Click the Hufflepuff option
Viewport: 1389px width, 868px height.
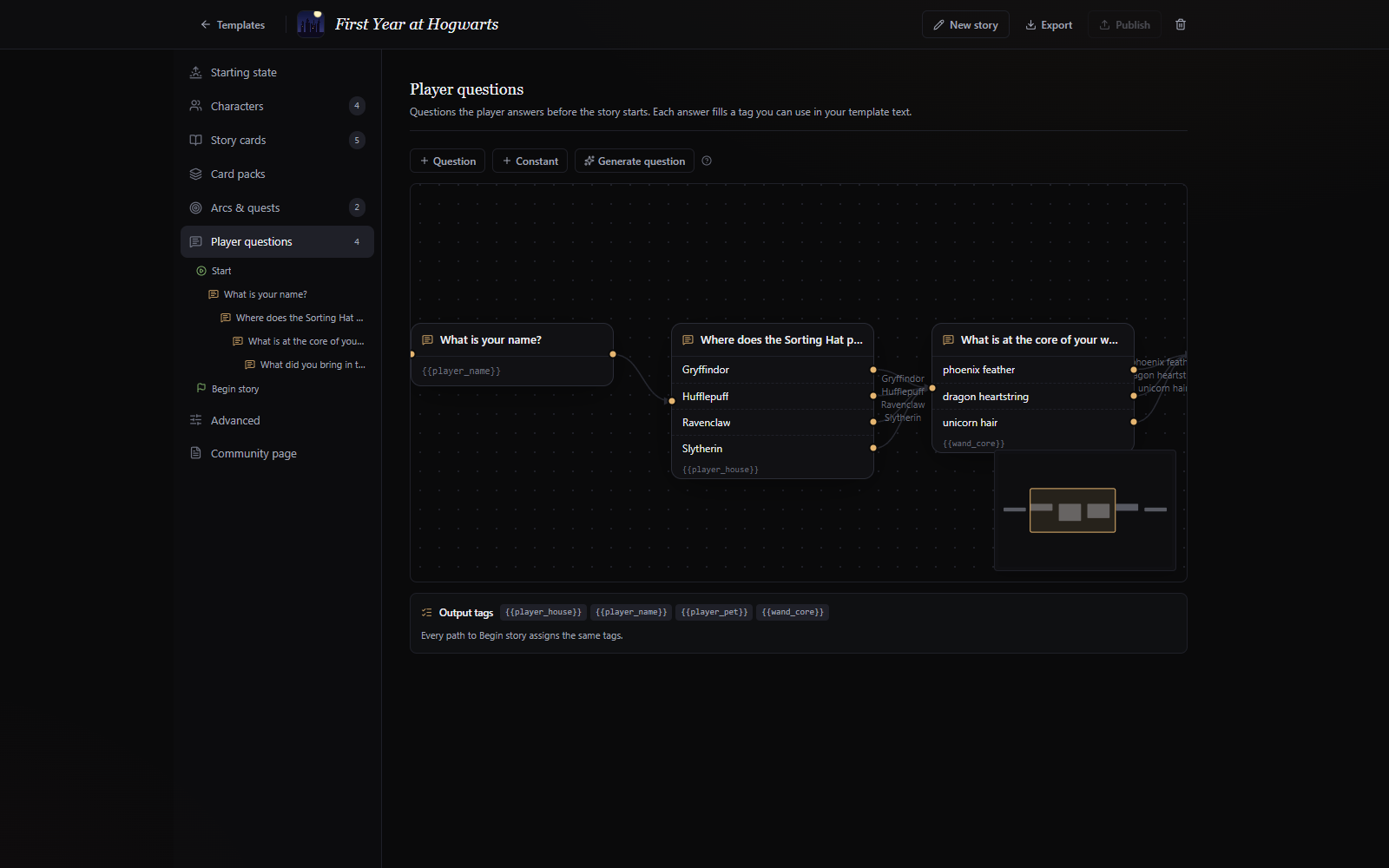[x=773, y=397]
